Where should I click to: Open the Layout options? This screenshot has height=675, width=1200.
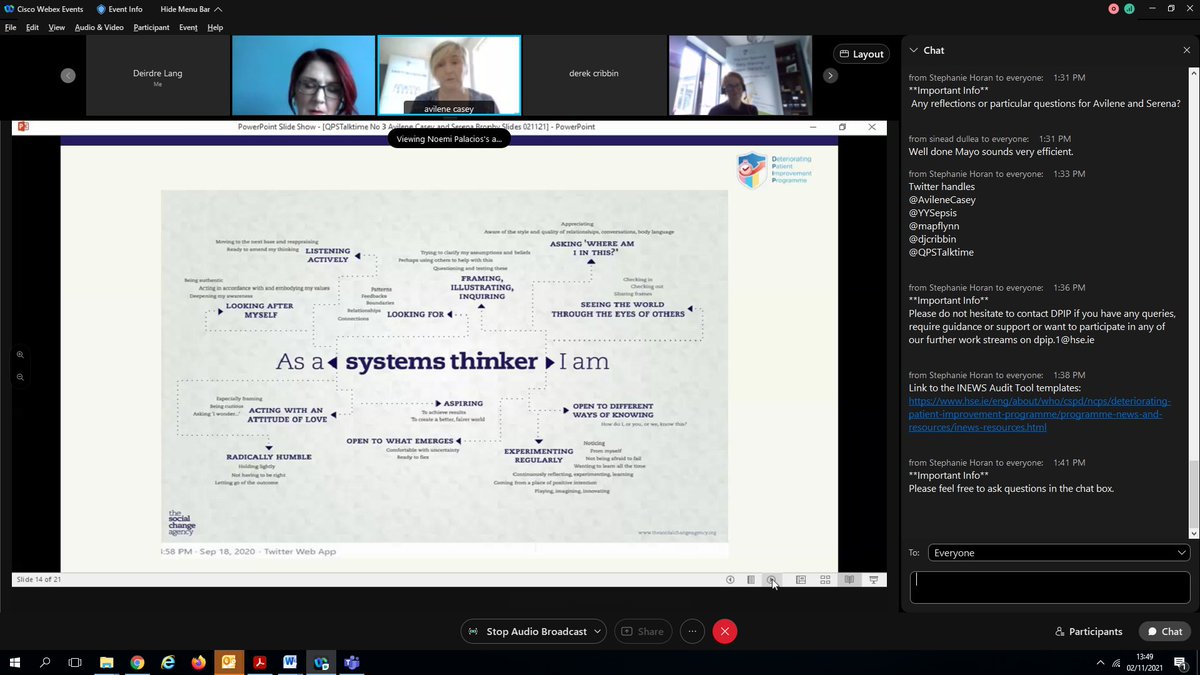(x=861, y=54)
